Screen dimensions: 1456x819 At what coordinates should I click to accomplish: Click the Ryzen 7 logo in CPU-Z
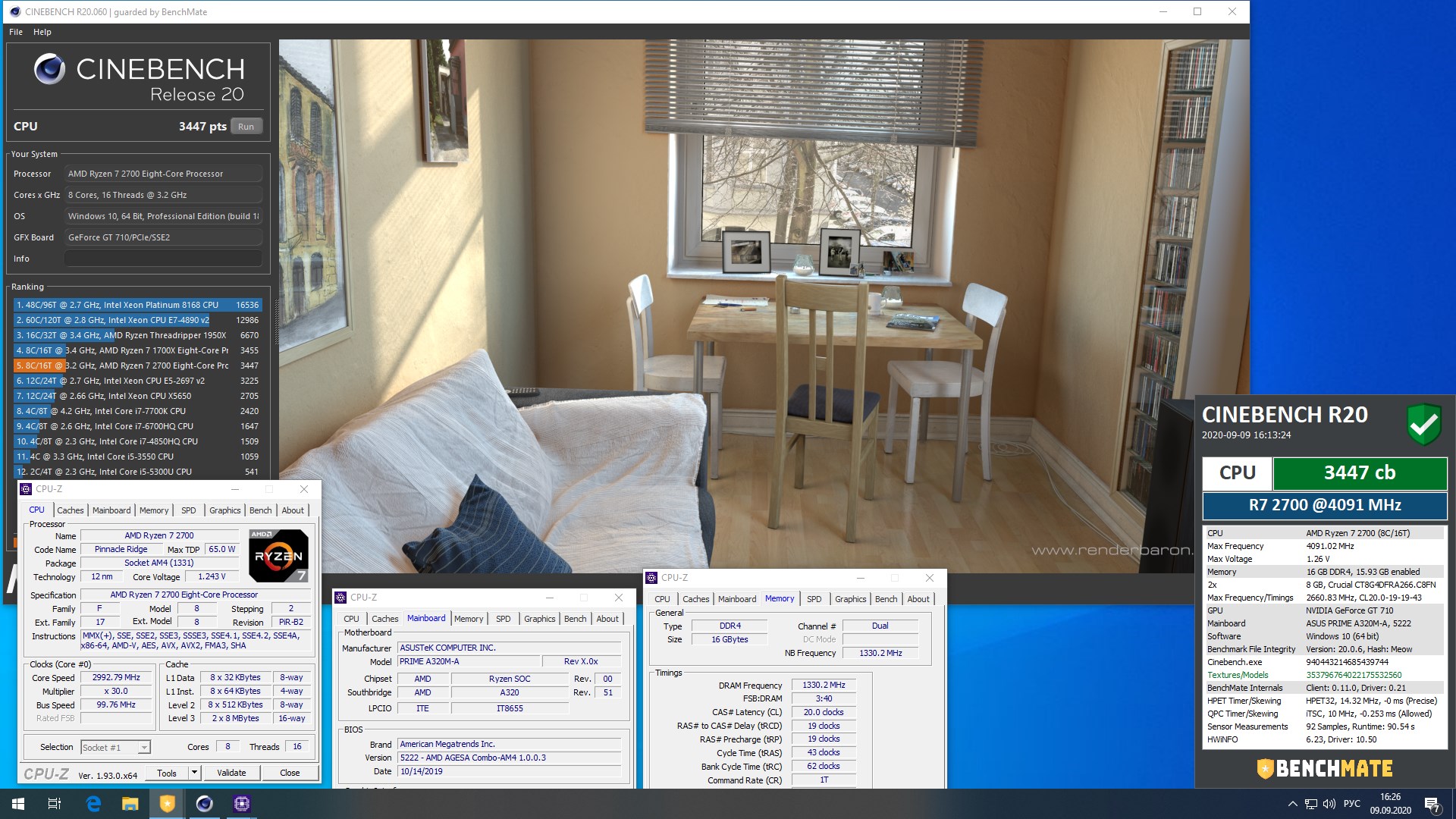pyautogui.click(x=278, y=555)
